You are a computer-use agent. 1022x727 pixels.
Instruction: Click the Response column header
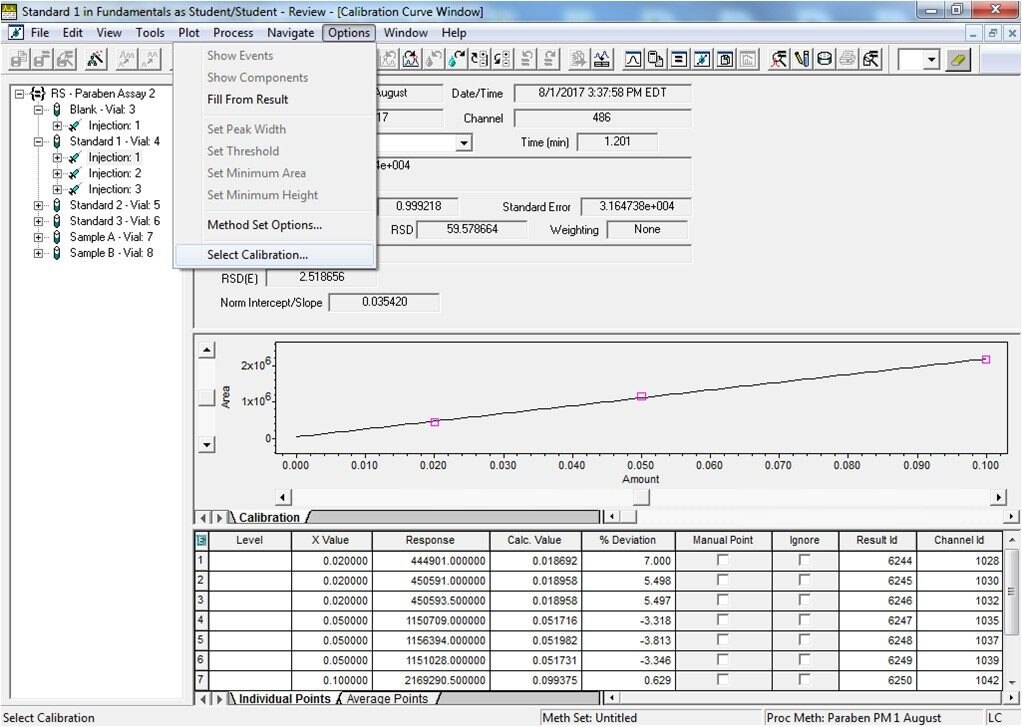pos(430,540)
